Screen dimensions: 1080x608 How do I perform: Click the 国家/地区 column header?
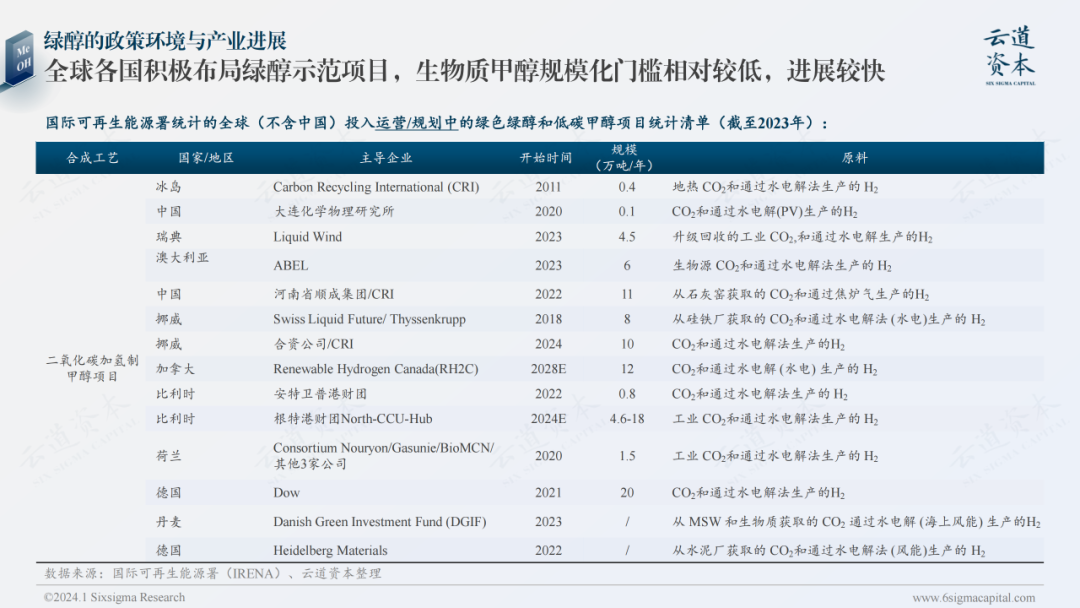click(x=206, y=158)
